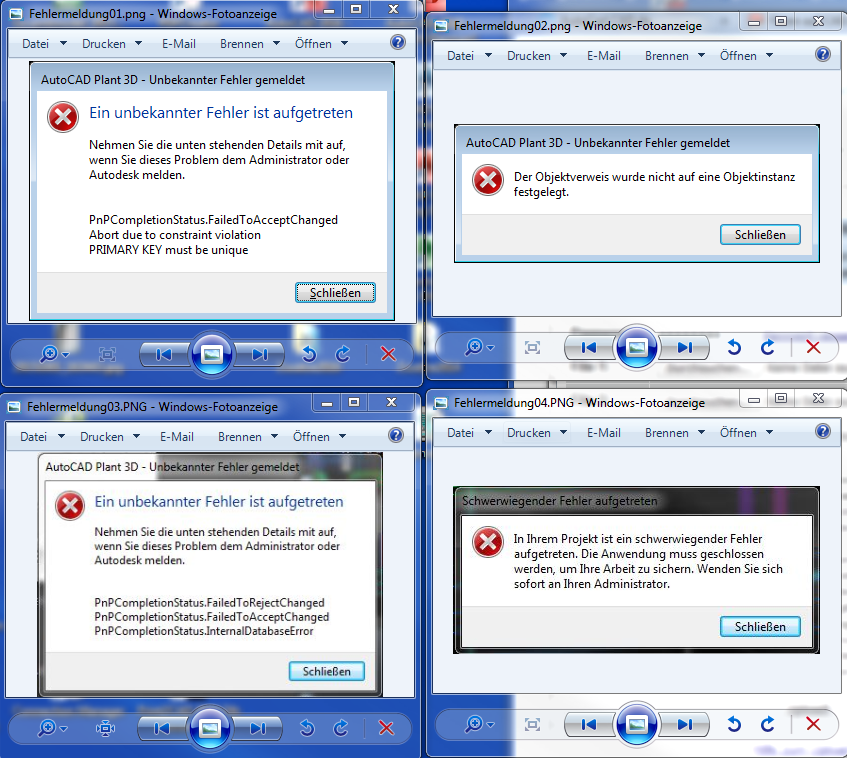The height and width of the screenshot is (758, 847).
Task: Rotate clockwise in Fehlermeldung04 viewer
Action: pyautogui.click(x=768, y=724)
